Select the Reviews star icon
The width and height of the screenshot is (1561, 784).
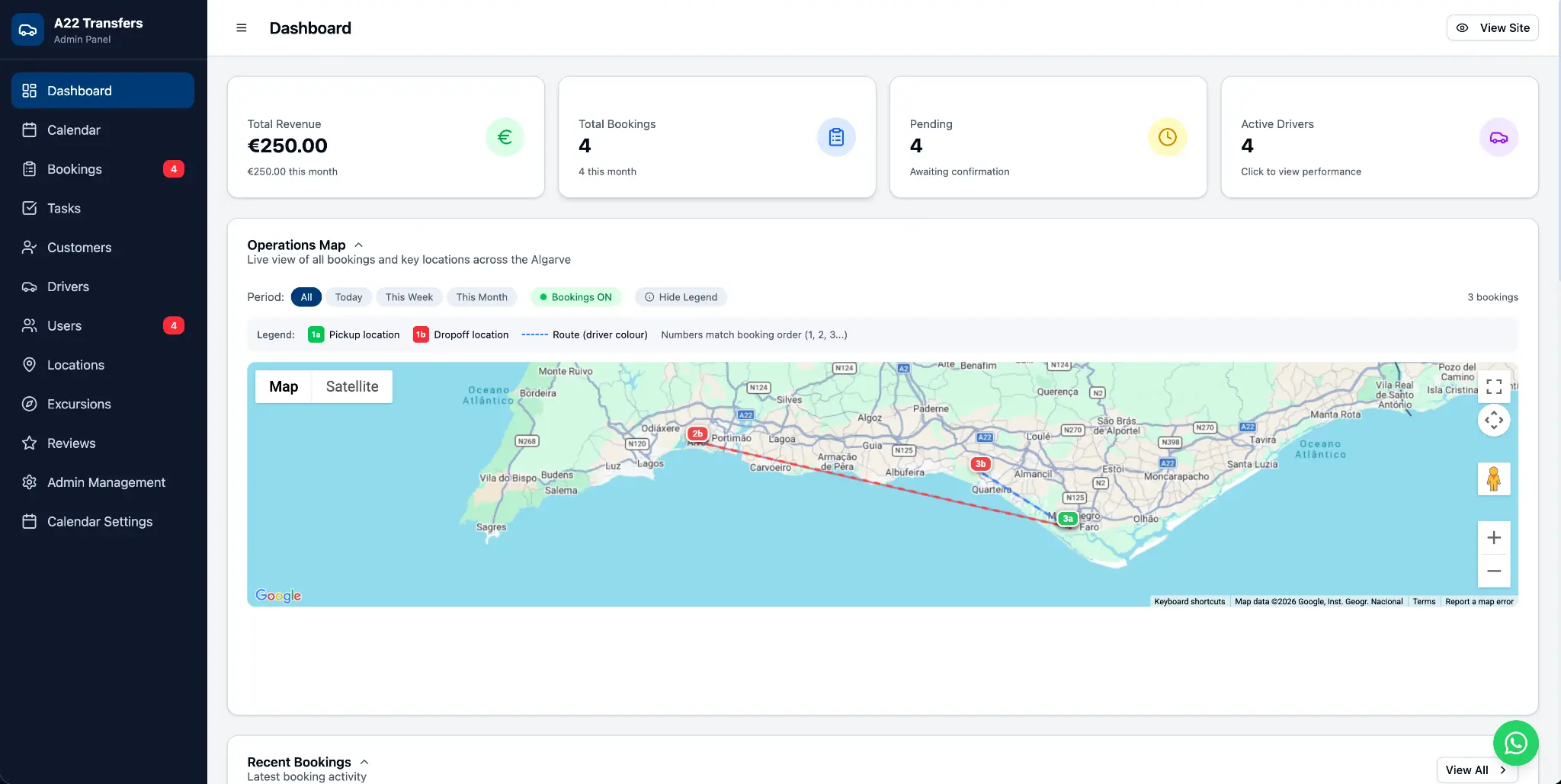coord(29,443)
